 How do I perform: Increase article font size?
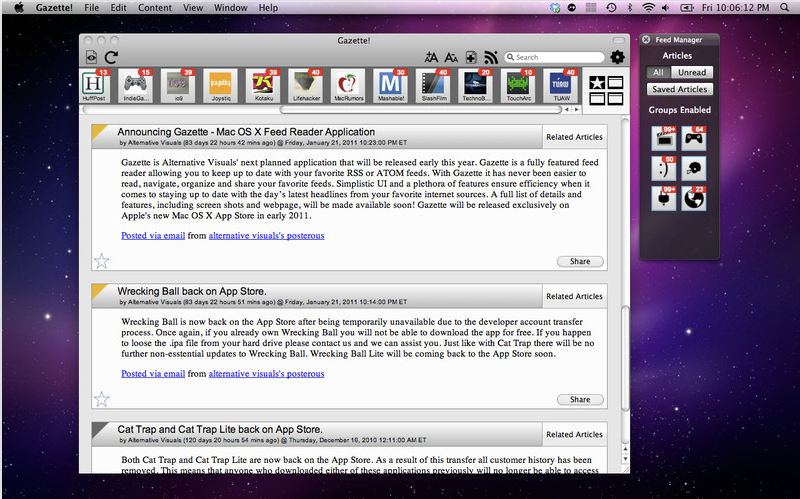pos(431,57)
